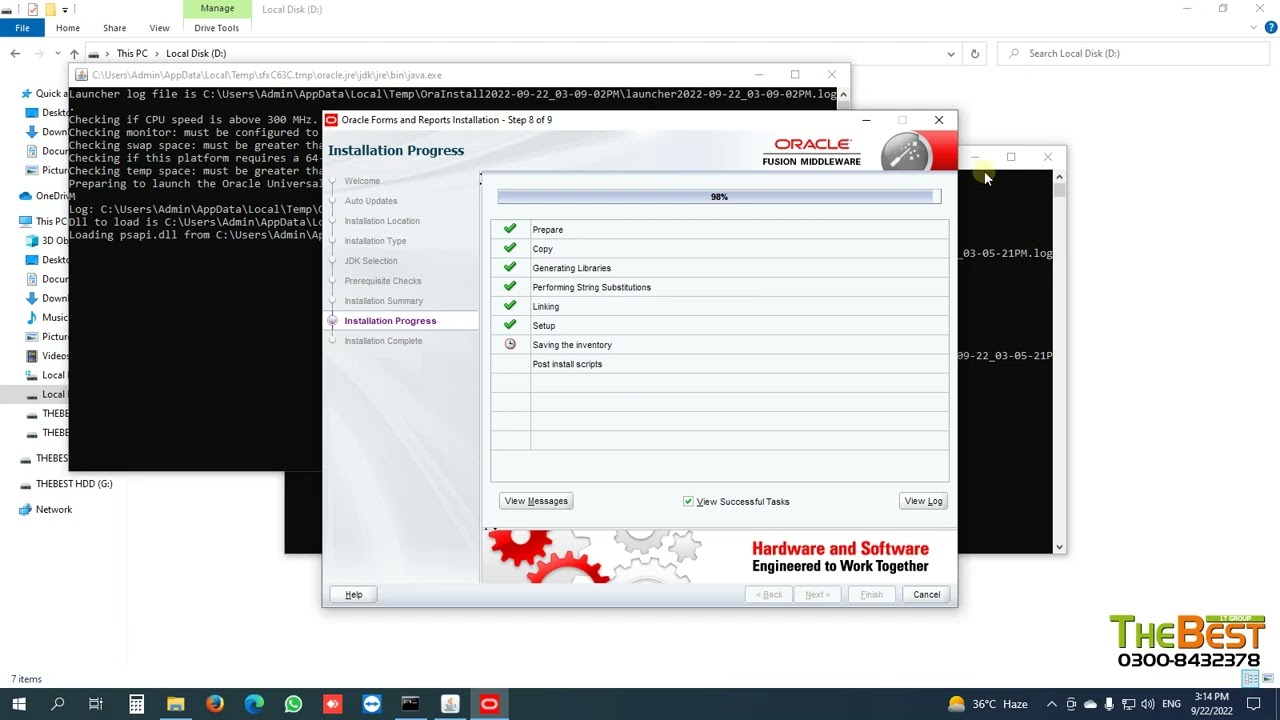Open WhatsApp from the taskbar
Screen dimensions: 1280x720
pos(293,704)
